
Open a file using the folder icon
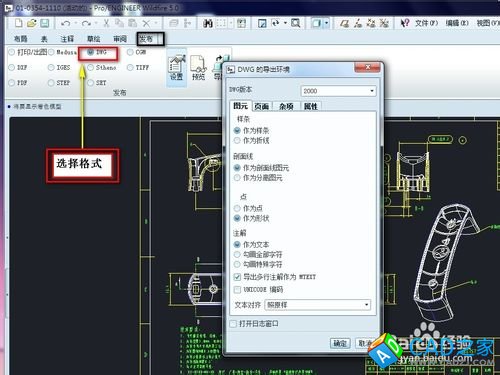pyautogui.click(x=32, y=23)
